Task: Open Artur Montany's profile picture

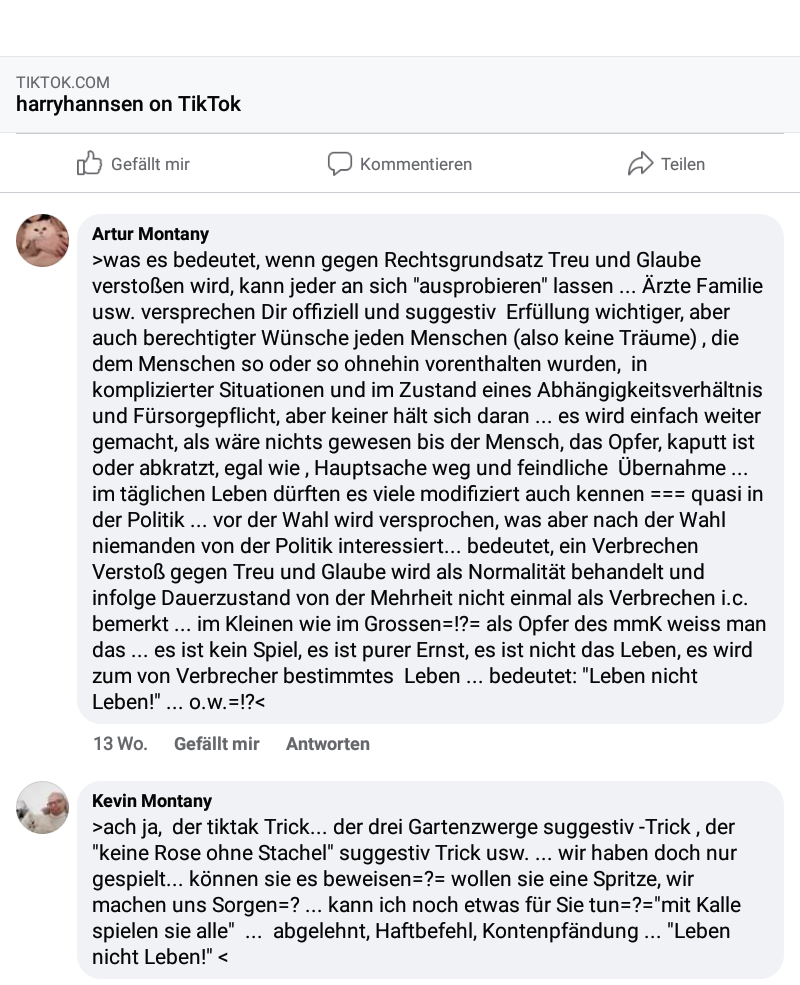Action: (42, 241)
